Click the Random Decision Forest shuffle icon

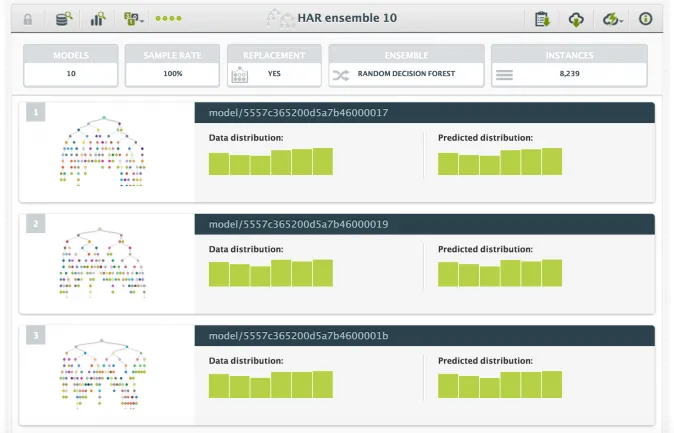click(x=339, y=74)
